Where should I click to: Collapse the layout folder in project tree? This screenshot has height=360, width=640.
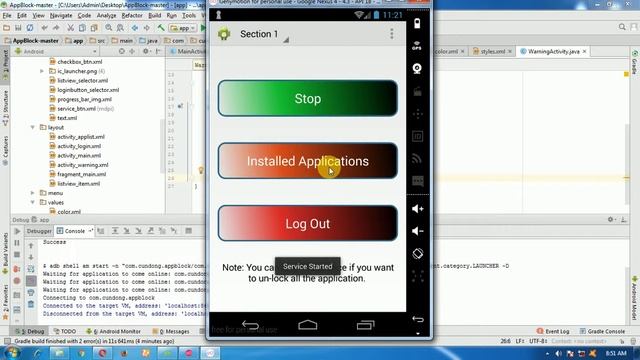[32, 127]
